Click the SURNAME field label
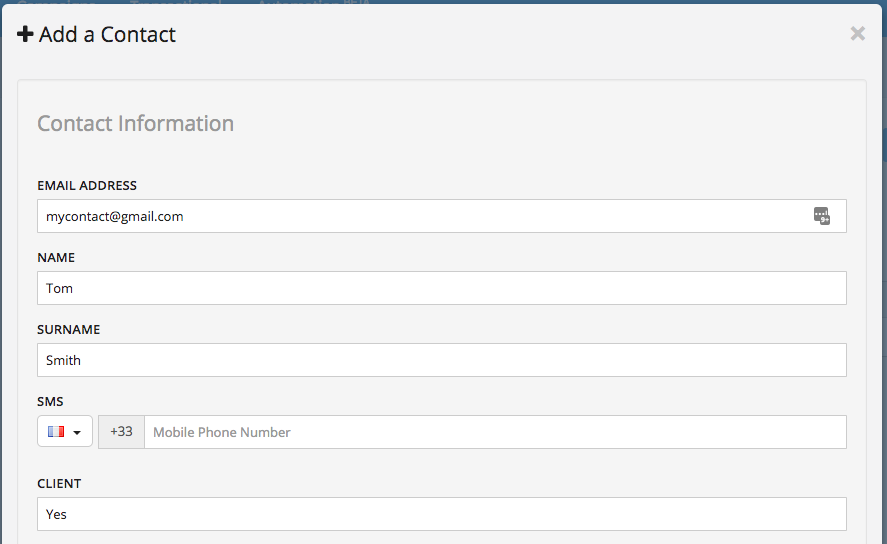 pyautogui.click(x=68, y=330)
